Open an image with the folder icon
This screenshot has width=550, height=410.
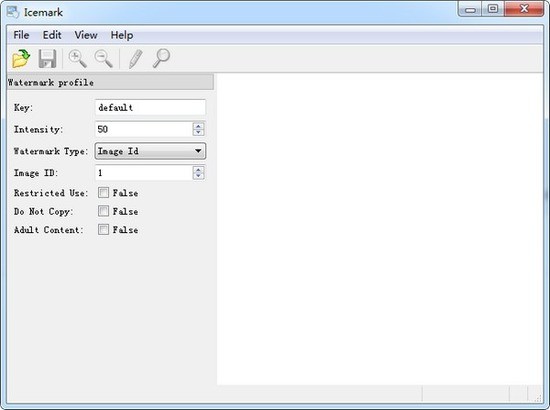(21, 58)
